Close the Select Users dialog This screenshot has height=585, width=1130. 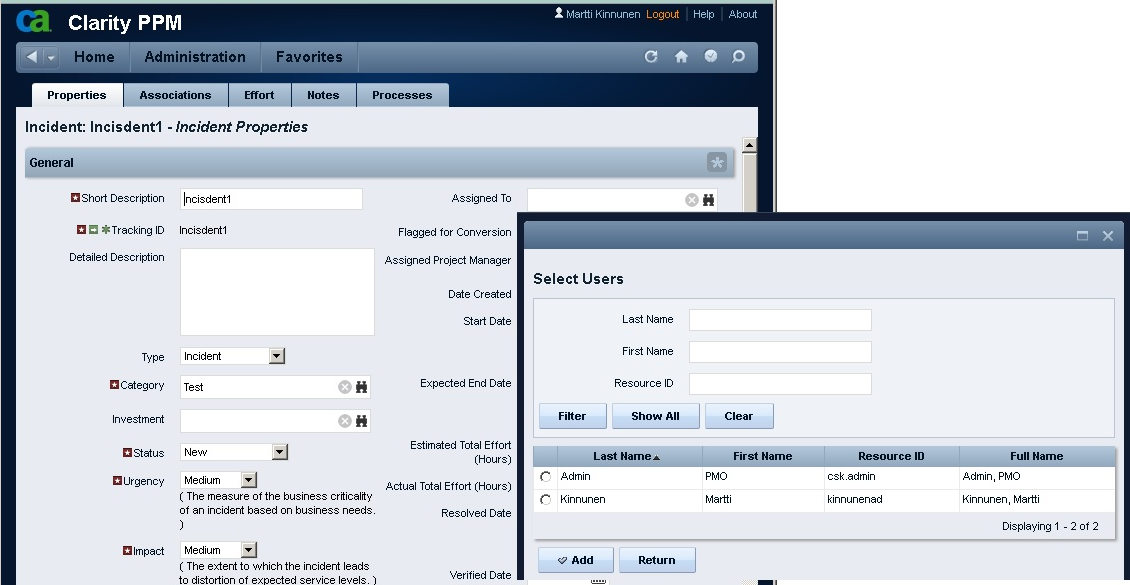coord(1108,236)
